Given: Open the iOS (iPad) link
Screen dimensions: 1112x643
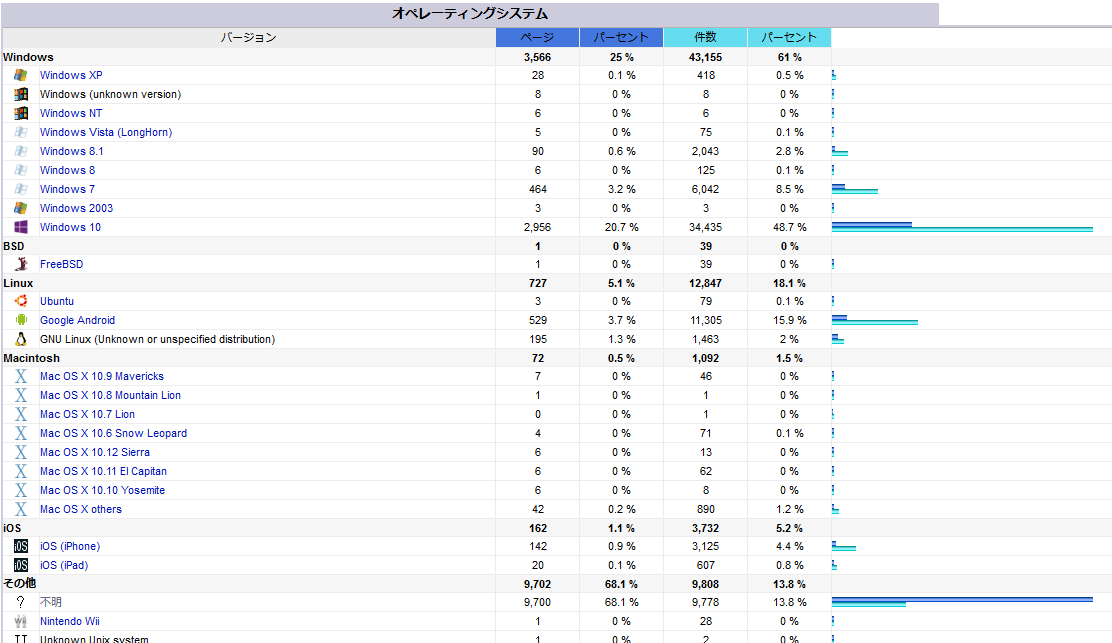Looking at the screenshot, I should (x=63, y=565).
